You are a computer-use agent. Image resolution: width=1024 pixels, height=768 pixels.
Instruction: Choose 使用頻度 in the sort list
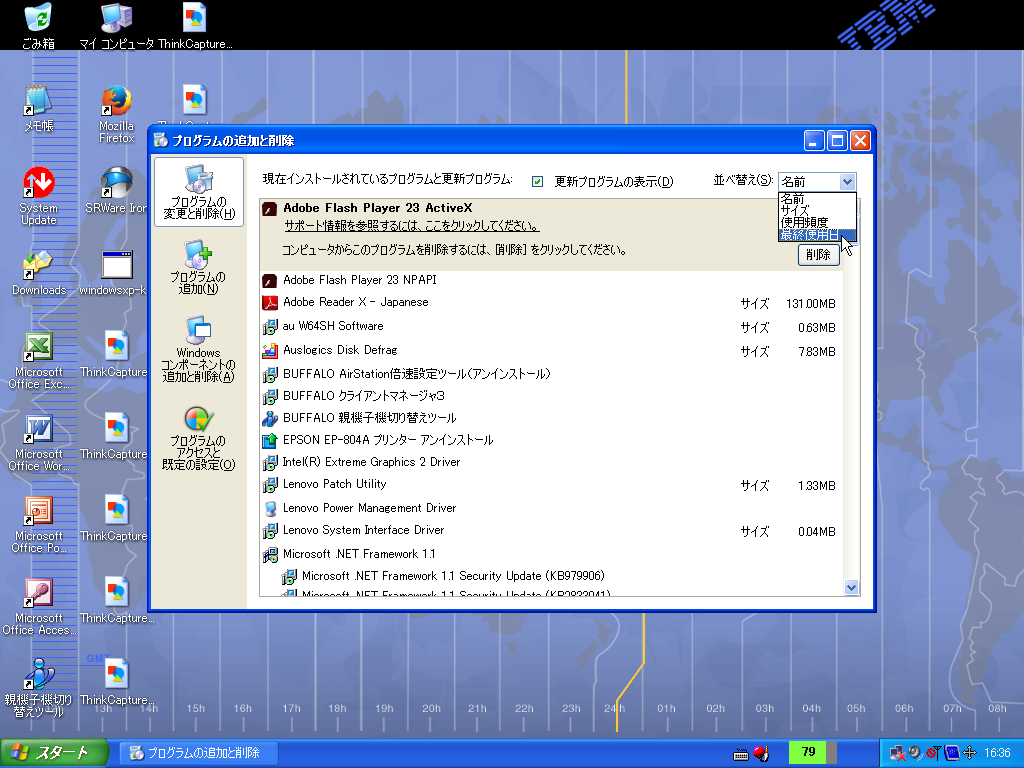[816, 223]
